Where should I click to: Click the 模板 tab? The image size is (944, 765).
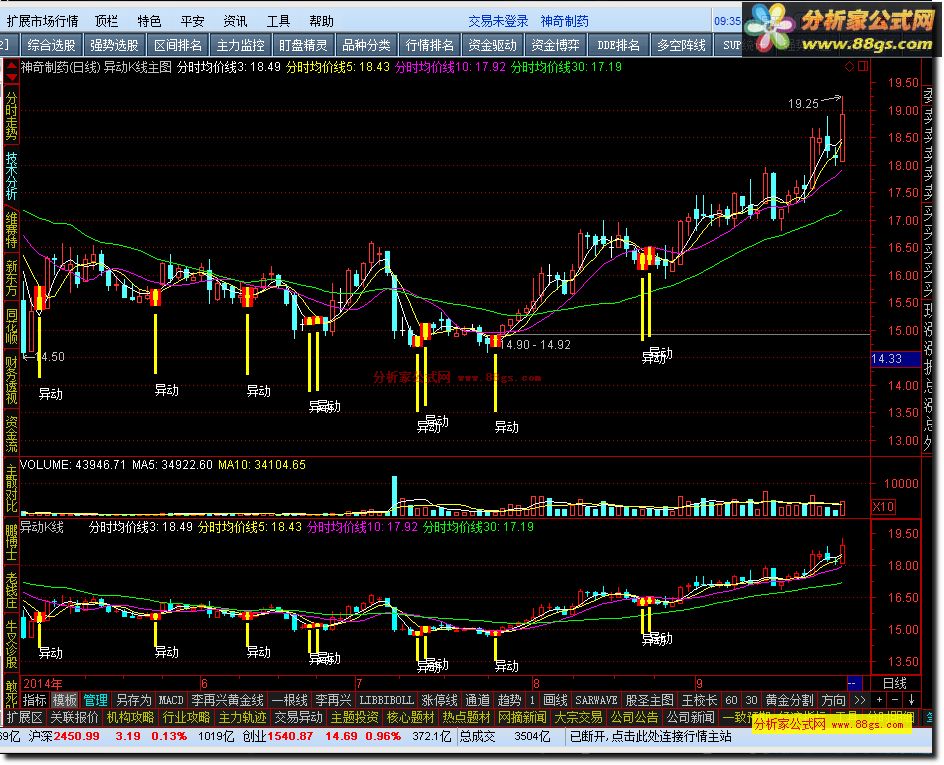tap(64, 700)
